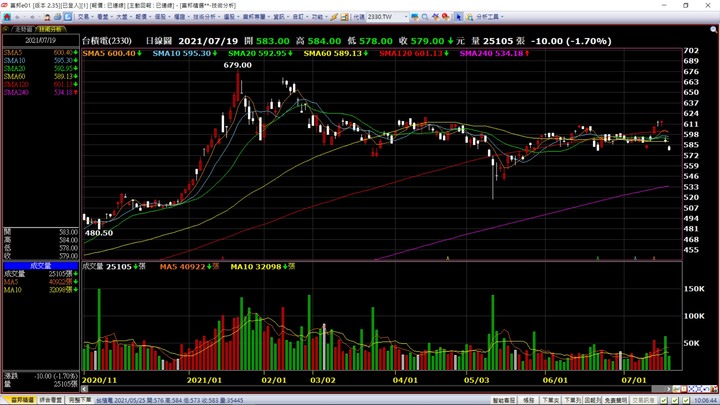Go to the Home toolbar icon
This screenshot has width=720, height=405.
7,17
